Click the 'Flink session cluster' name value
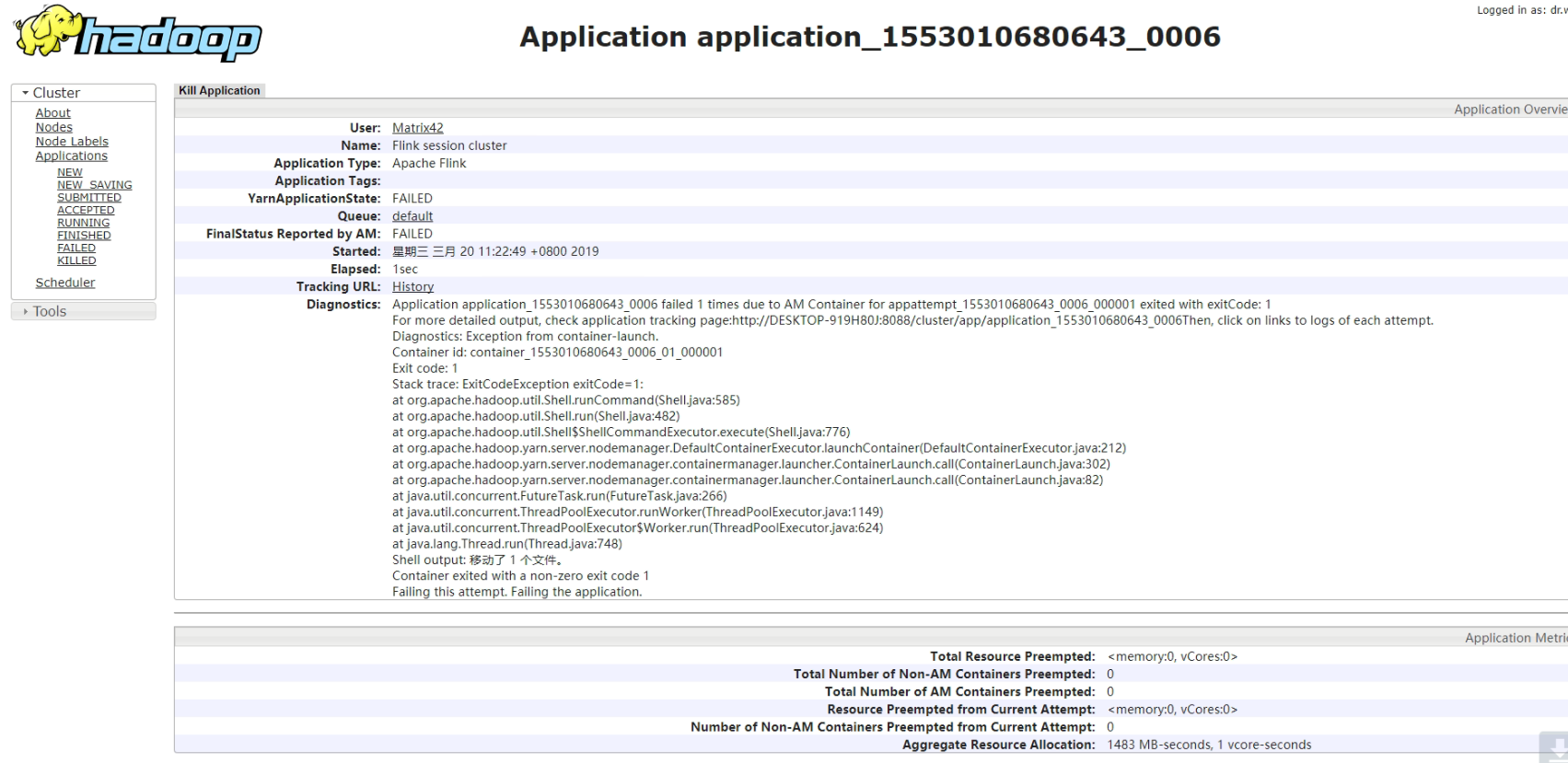The width and height of the screenshot is (1568, 763). pos(449,145)
